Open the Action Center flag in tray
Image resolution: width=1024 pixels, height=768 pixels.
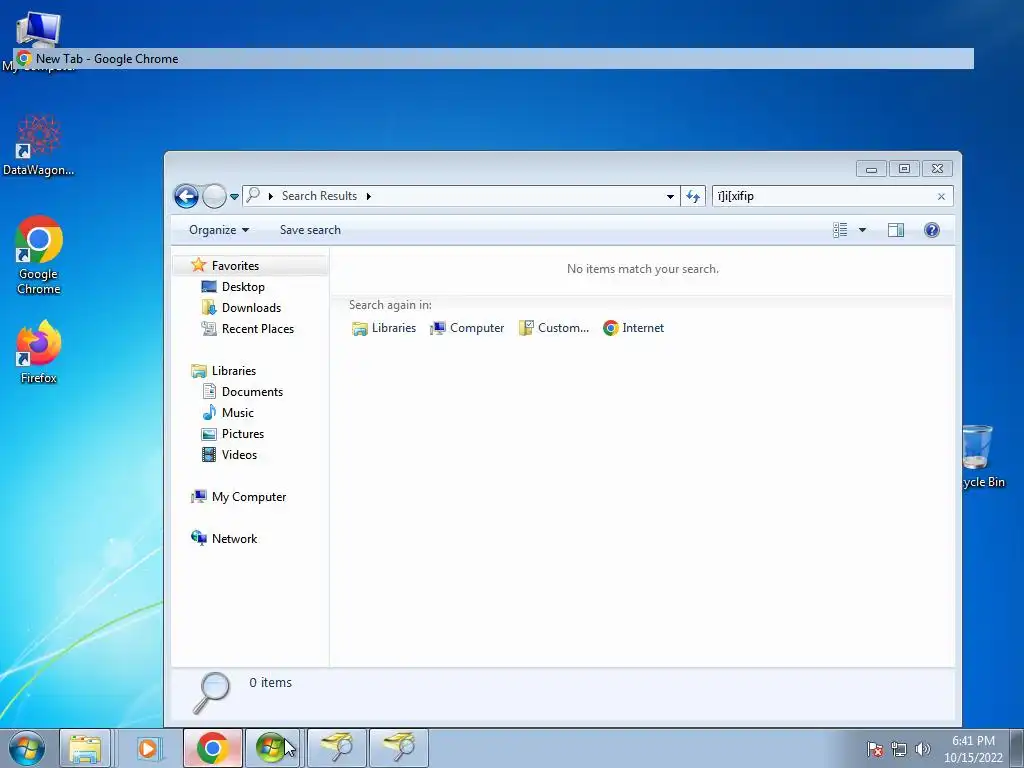pos(874,750)
